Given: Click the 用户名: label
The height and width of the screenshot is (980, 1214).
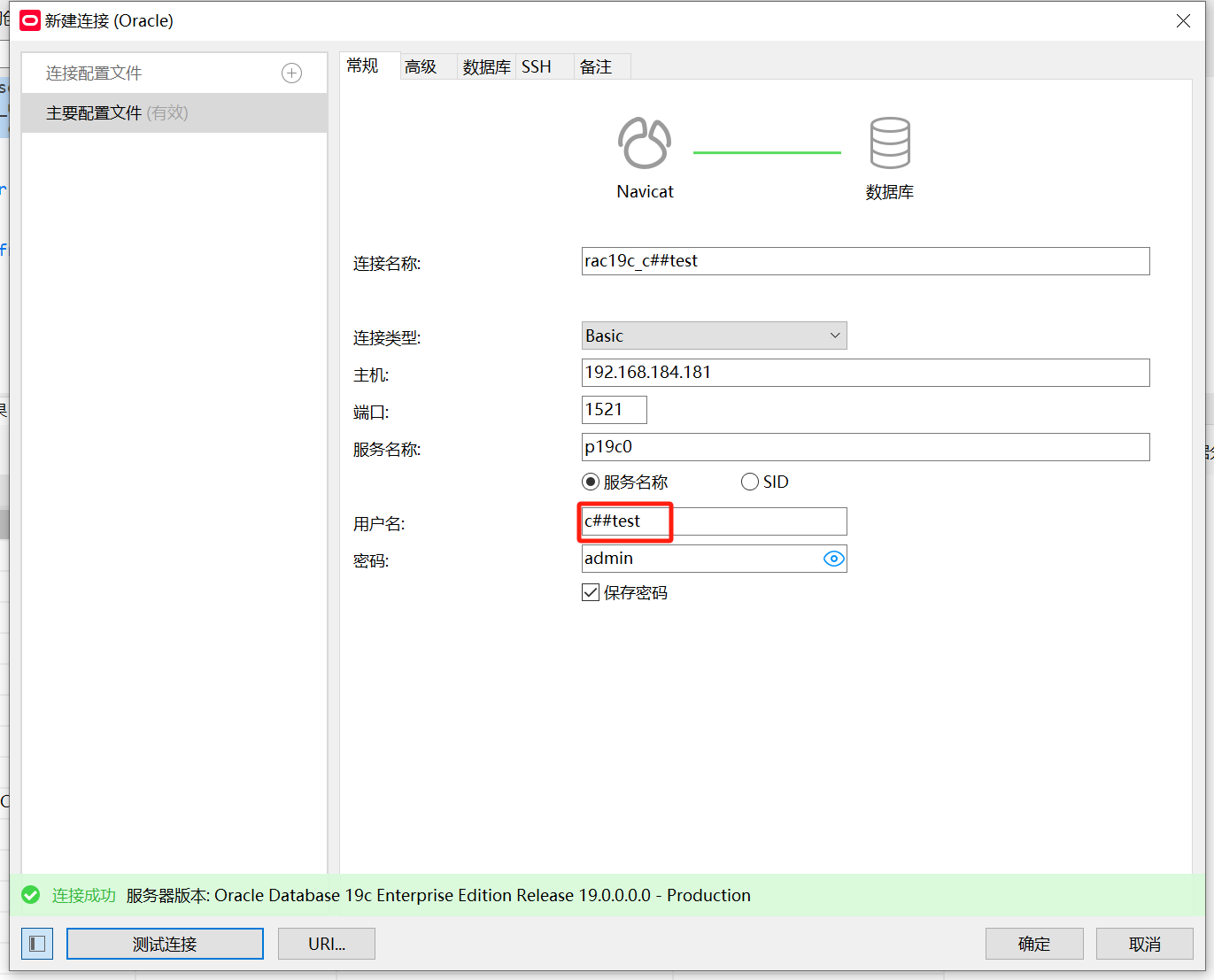Looking at the screenshot, I should 379,523.
